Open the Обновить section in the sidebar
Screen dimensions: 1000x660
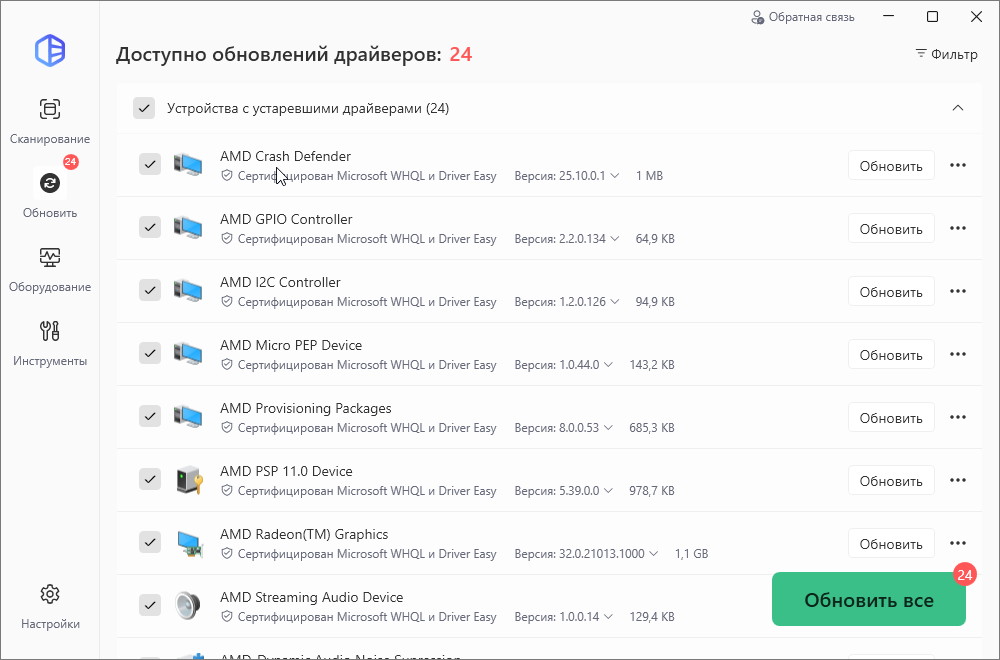click(x=50, y=194)
